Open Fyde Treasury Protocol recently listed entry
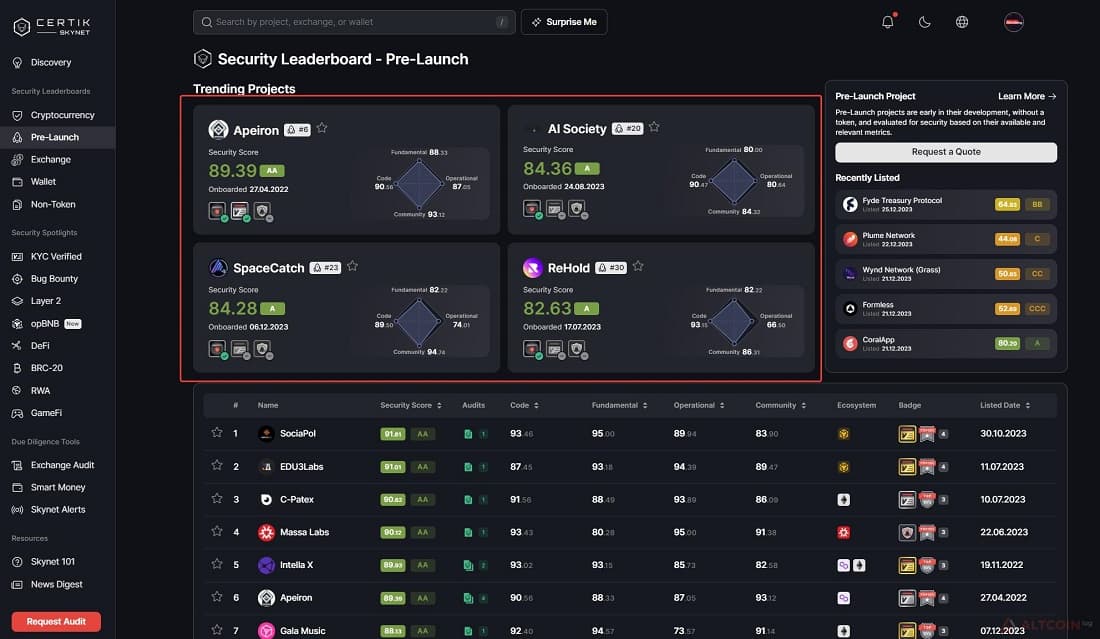1100x639 pixels. [x=946, y=204]
